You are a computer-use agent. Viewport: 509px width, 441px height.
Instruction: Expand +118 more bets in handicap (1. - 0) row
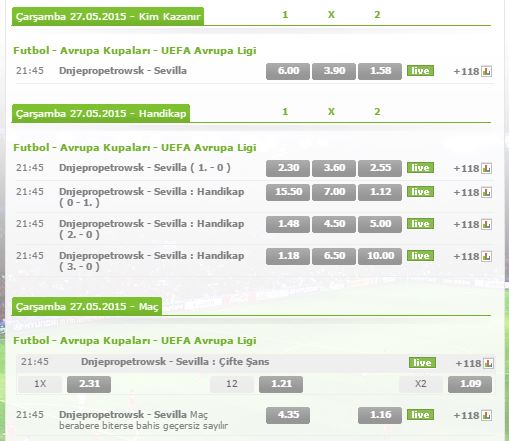coord(466,169)
